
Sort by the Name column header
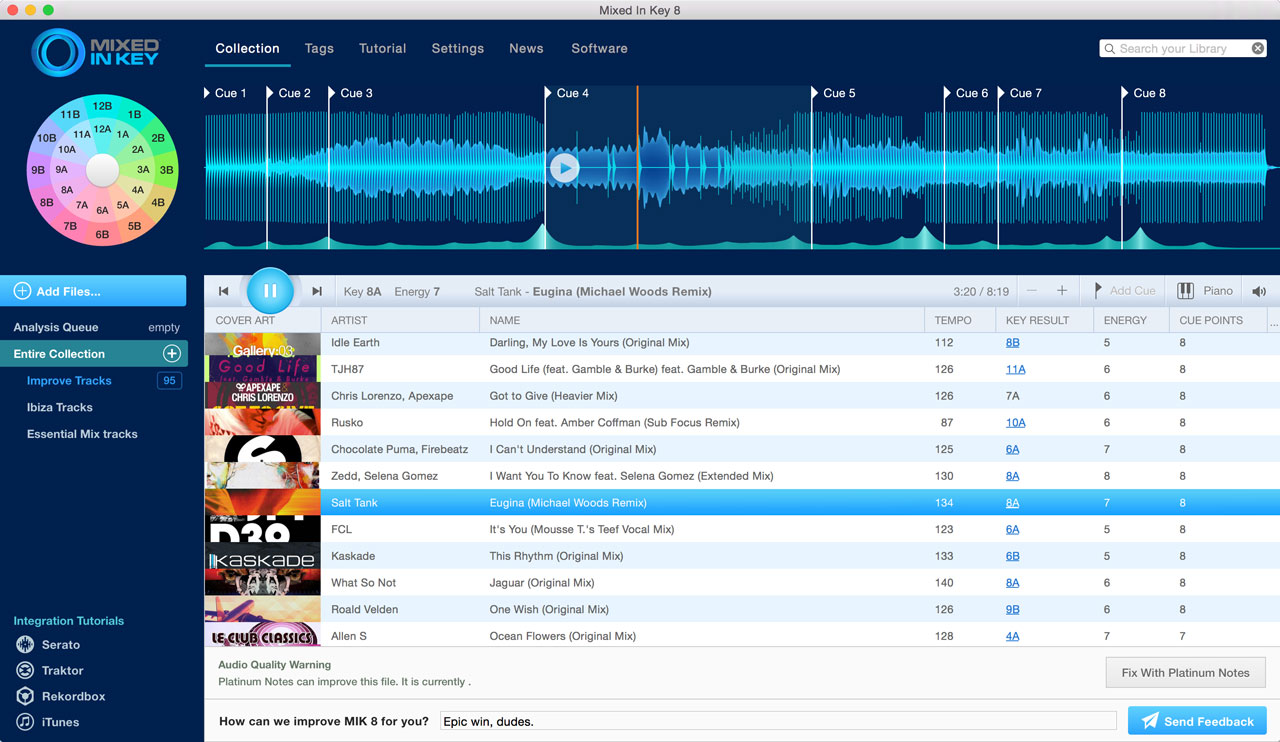(702, 320)
